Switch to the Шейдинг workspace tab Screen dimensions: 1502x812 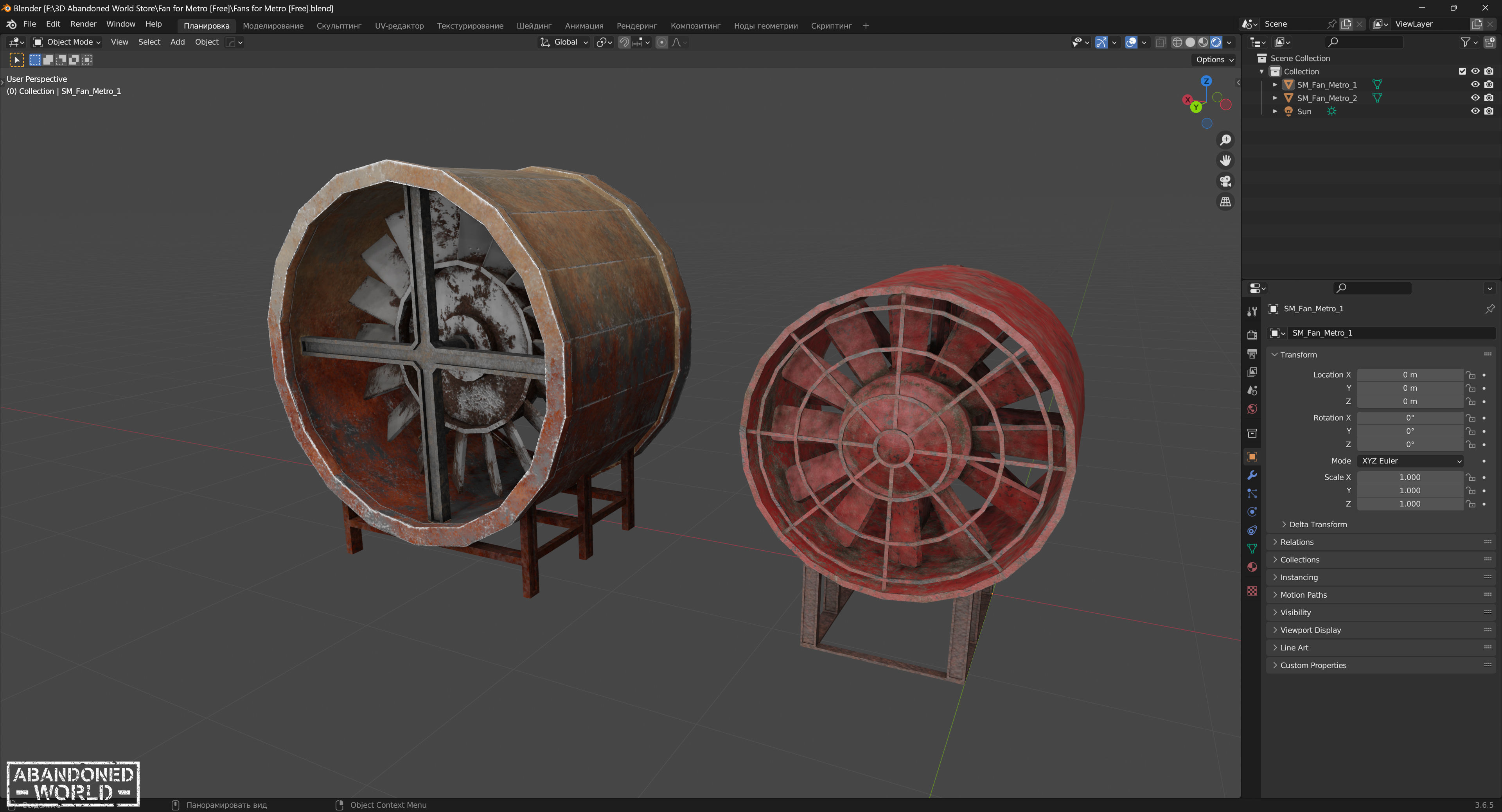[x=534, y=26]
